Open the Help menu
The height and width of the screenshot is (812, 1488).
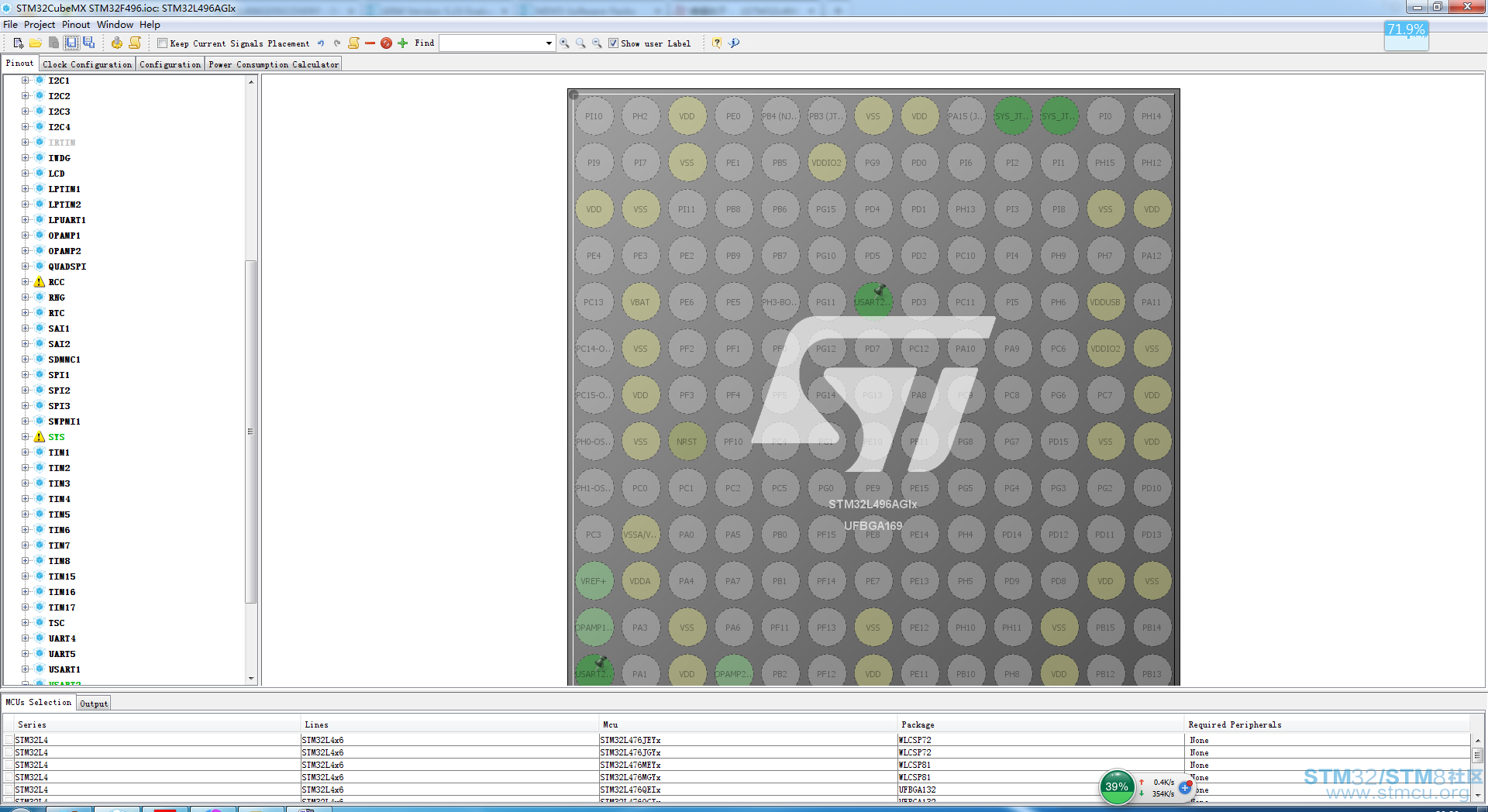(x=150, y=25)
